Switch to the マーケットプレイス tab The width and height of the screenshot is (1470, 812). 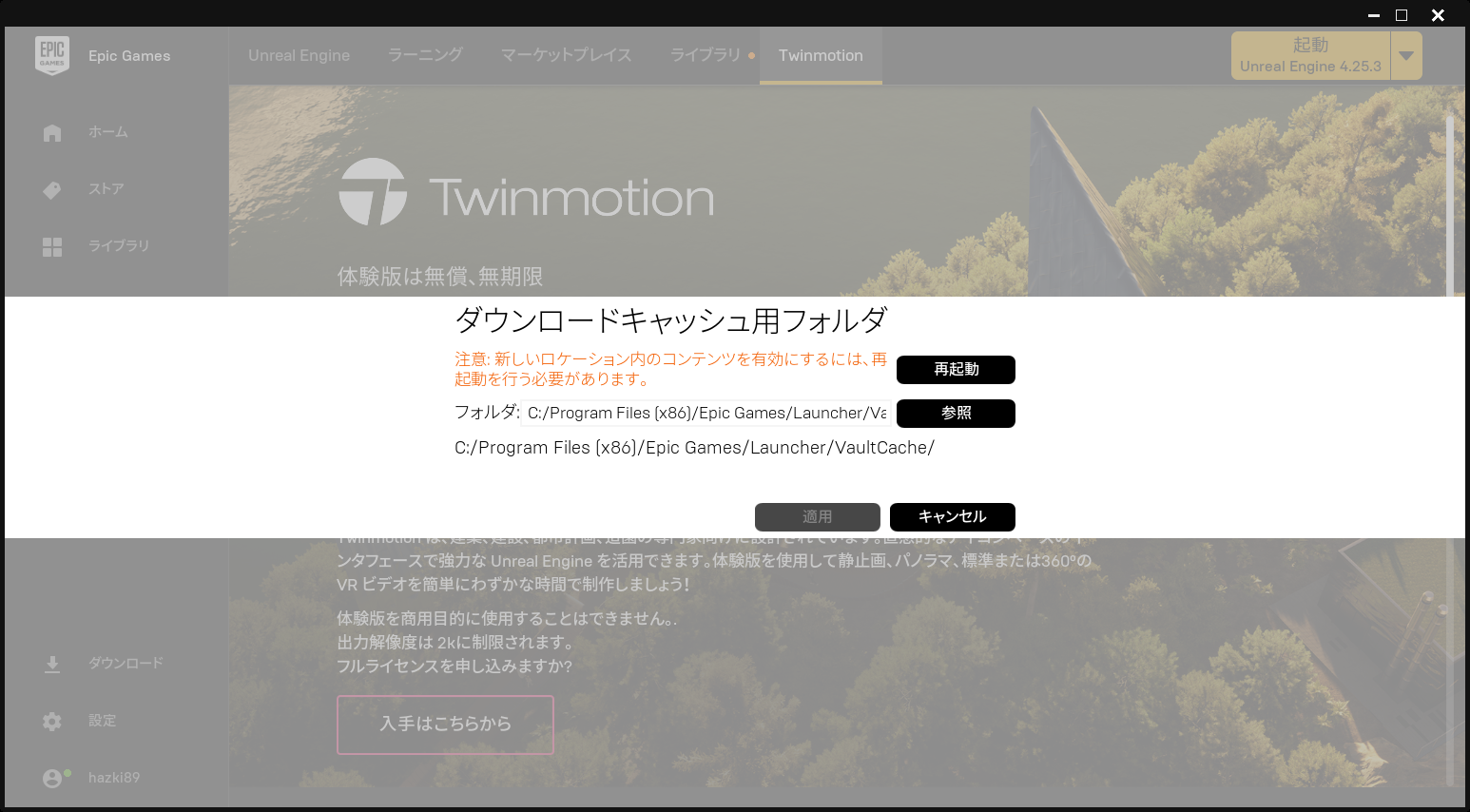pyautogui.click(x=567, y=56)
